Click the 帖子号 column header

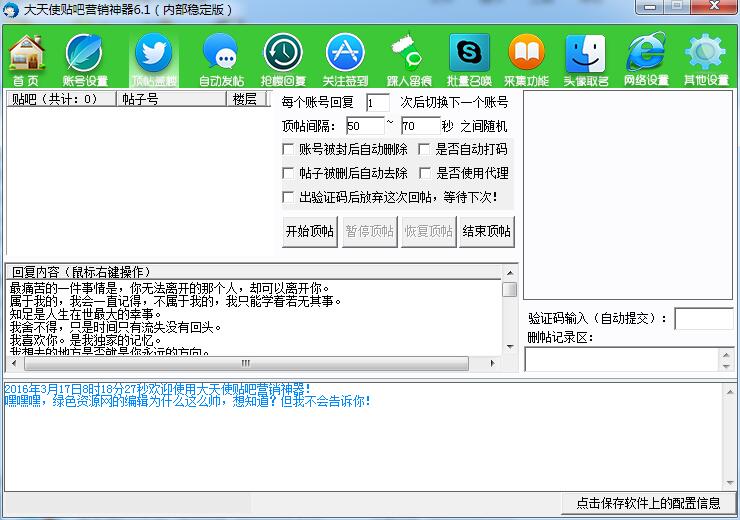(171, 99)
